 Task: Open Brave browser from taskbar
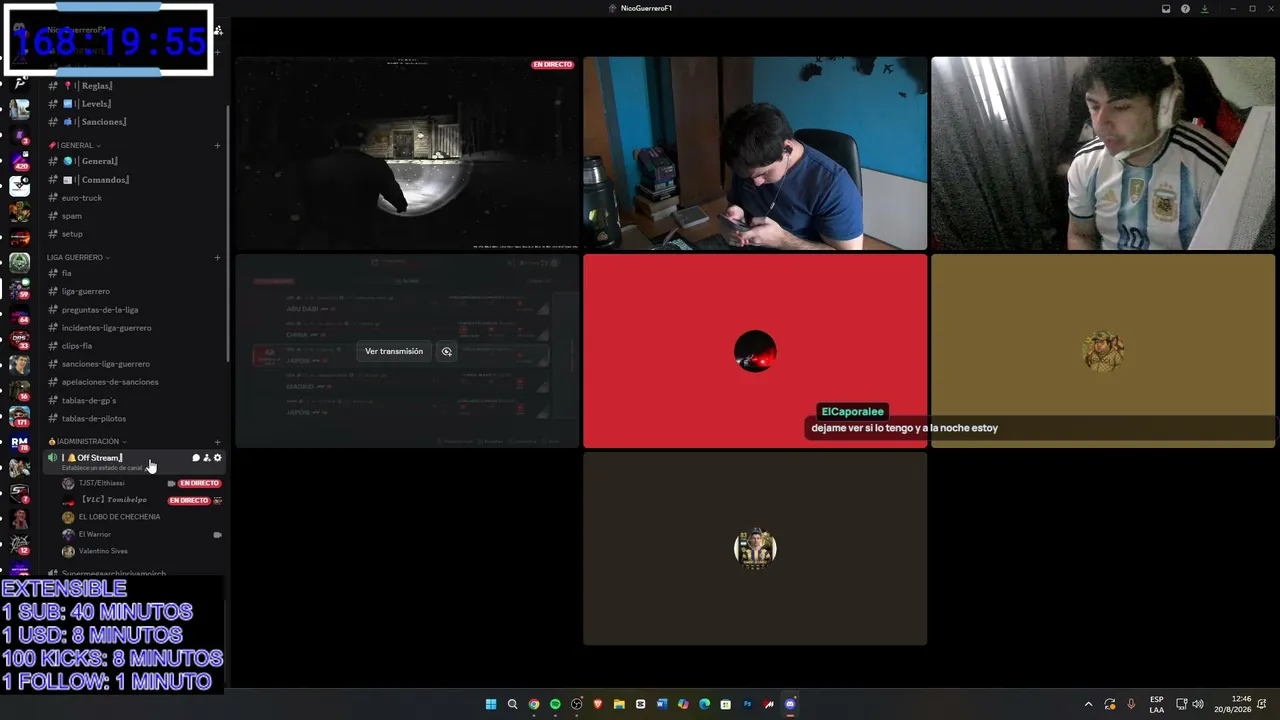coord(598,704)
